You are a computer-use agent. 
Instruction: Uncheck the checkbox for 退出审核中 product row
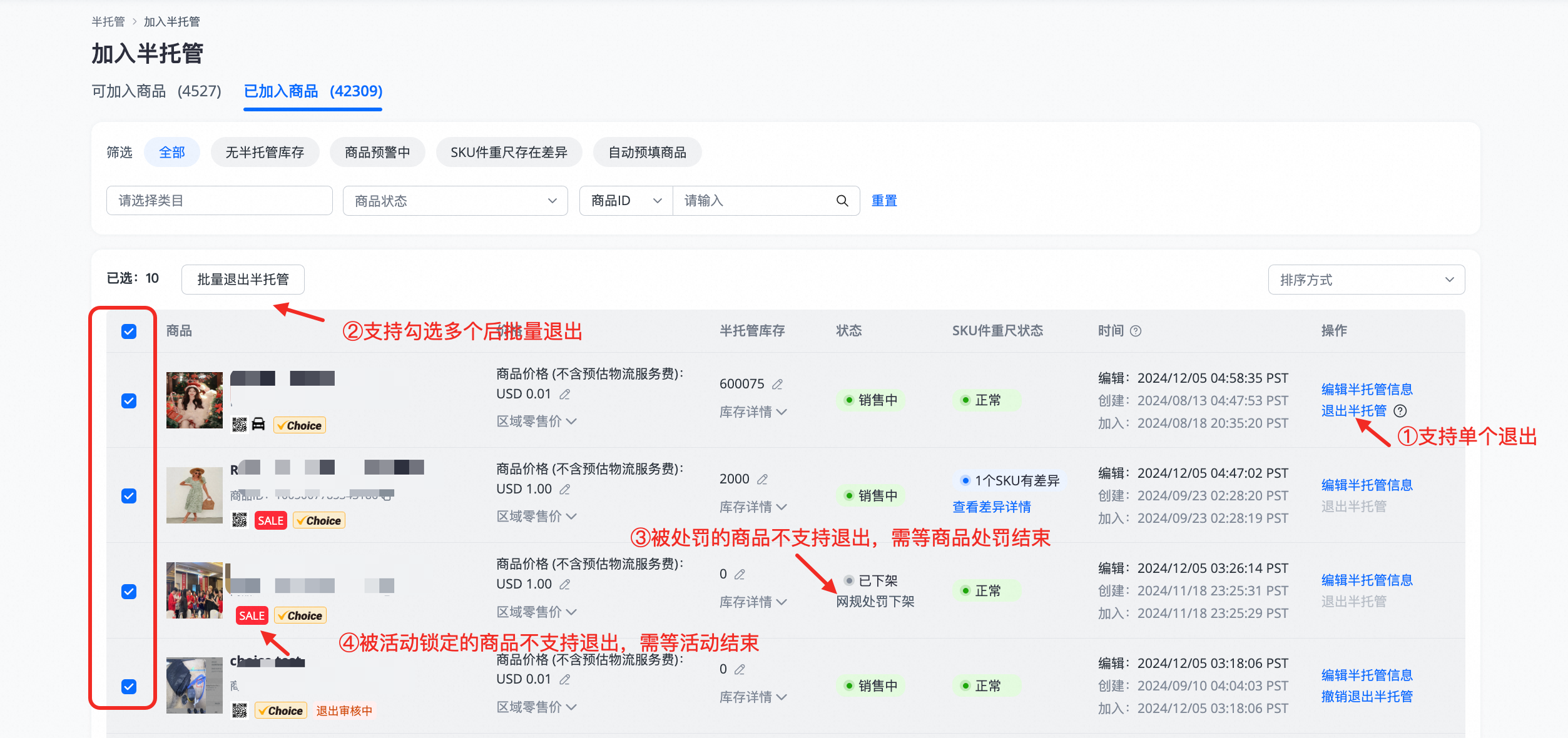129,687
